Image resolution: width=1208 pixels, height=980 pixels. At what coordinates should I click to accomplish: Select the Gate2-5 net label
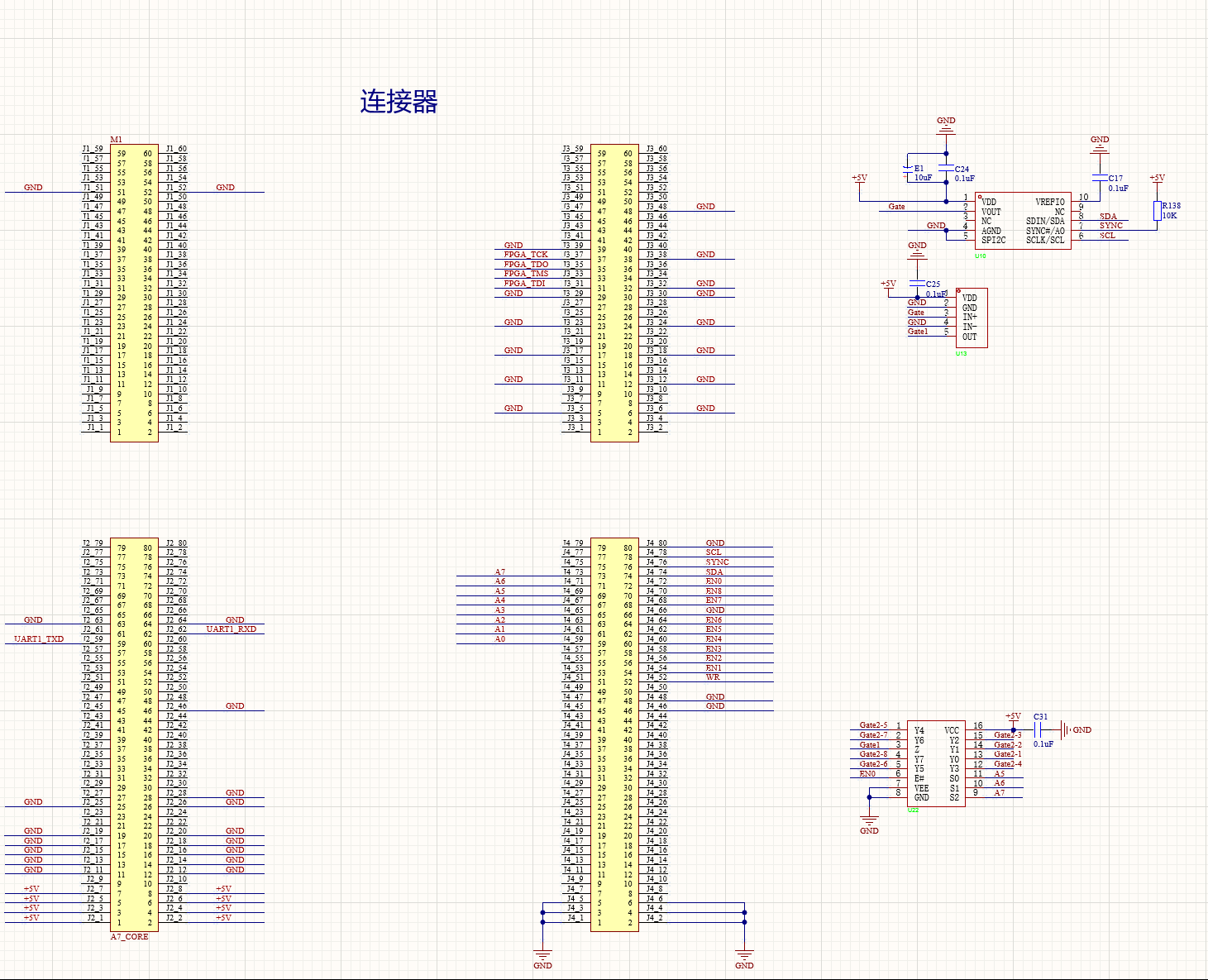873,725
